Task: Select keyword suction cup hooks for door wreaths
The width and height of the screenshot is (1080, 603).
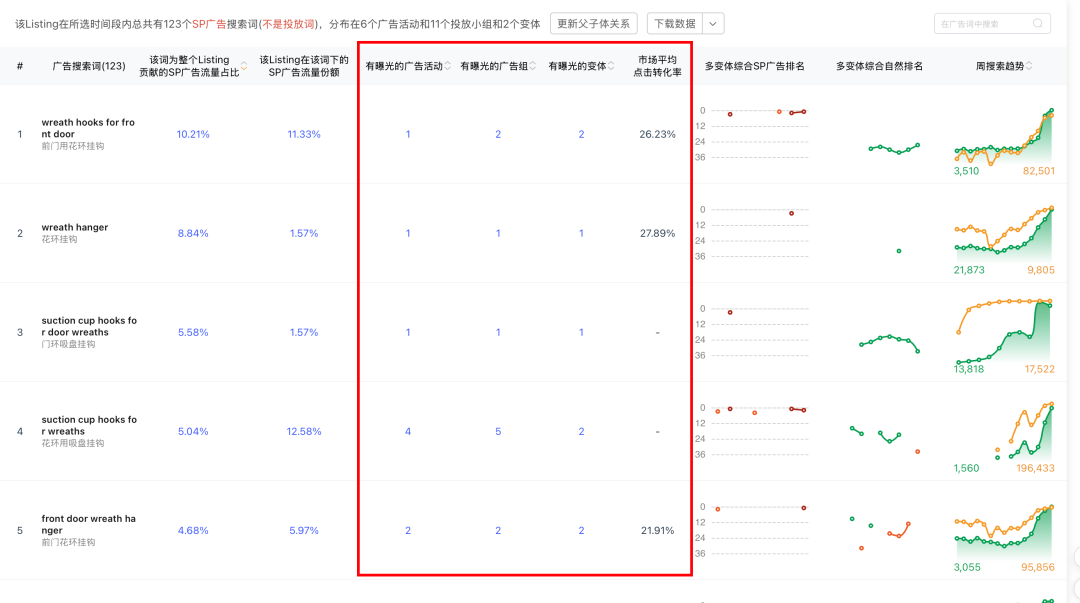Action: [x=89, y=326]
